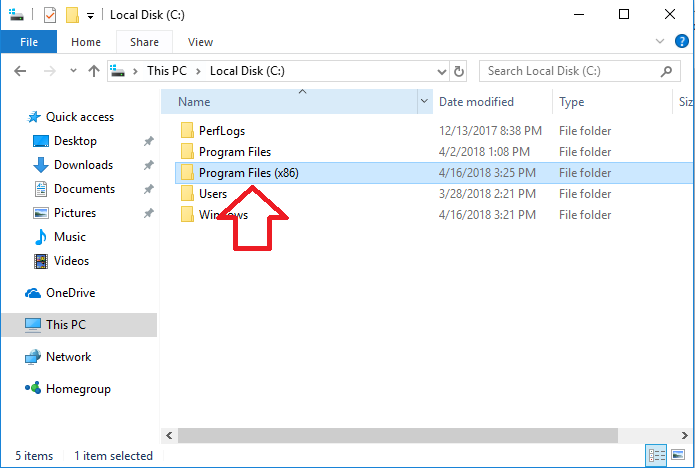Click the horizontal scrollbar thumb
The width and height of the screenshot is (695, 468).
click(398, 435)
